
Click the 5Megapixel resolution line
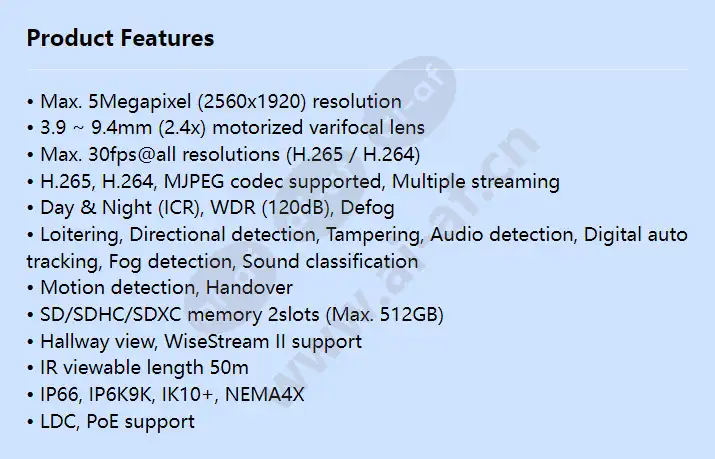tap(214, 101)
